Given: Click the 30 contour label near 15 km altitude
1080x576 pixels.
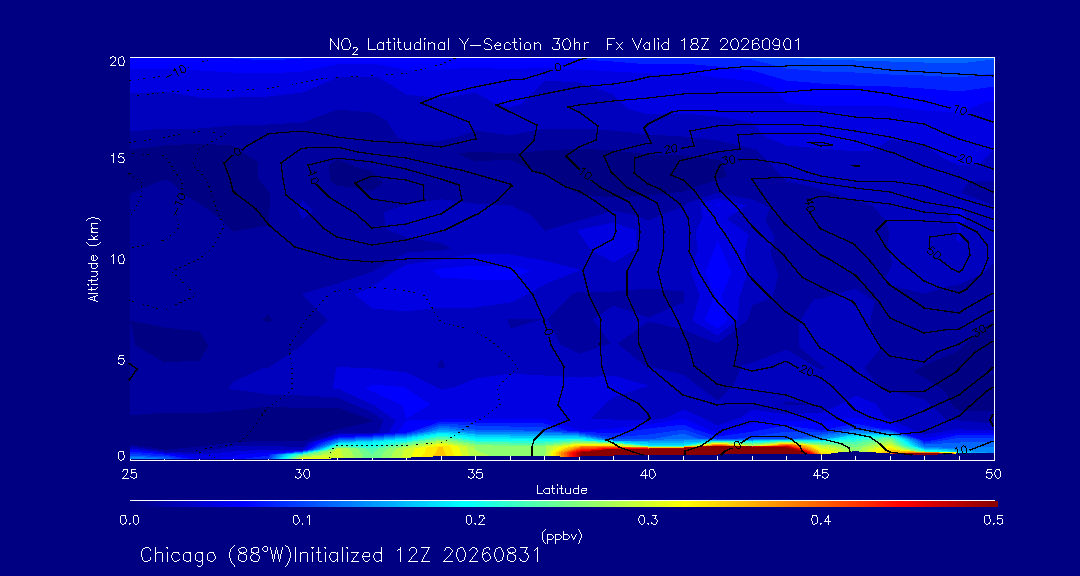Looking at the screenshot, I should point(729,160).
